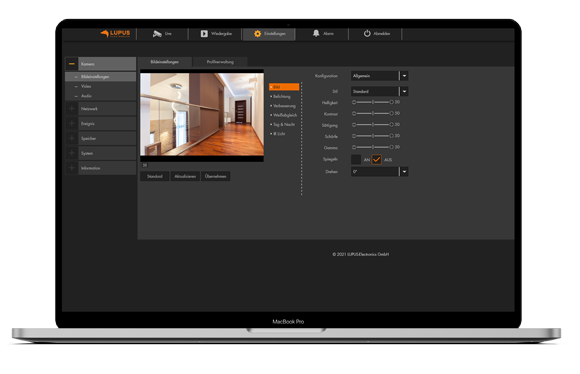580x374 pixels.
Task: Click the camera video preview image
Action: (202, 114)
